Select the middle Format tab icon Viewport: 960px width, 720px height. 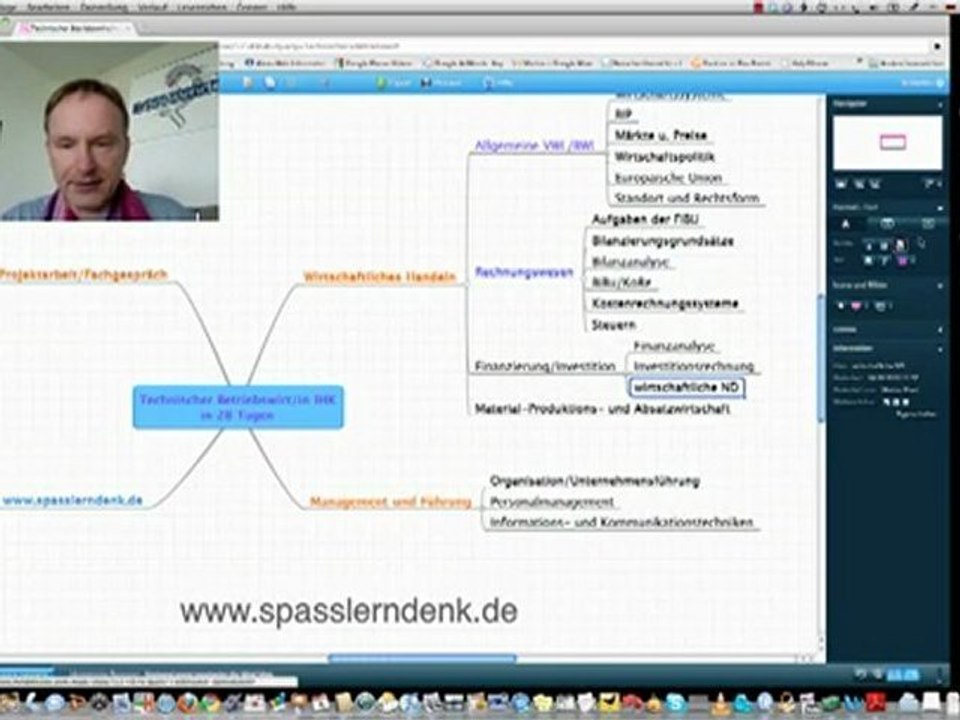coord(887,224)
